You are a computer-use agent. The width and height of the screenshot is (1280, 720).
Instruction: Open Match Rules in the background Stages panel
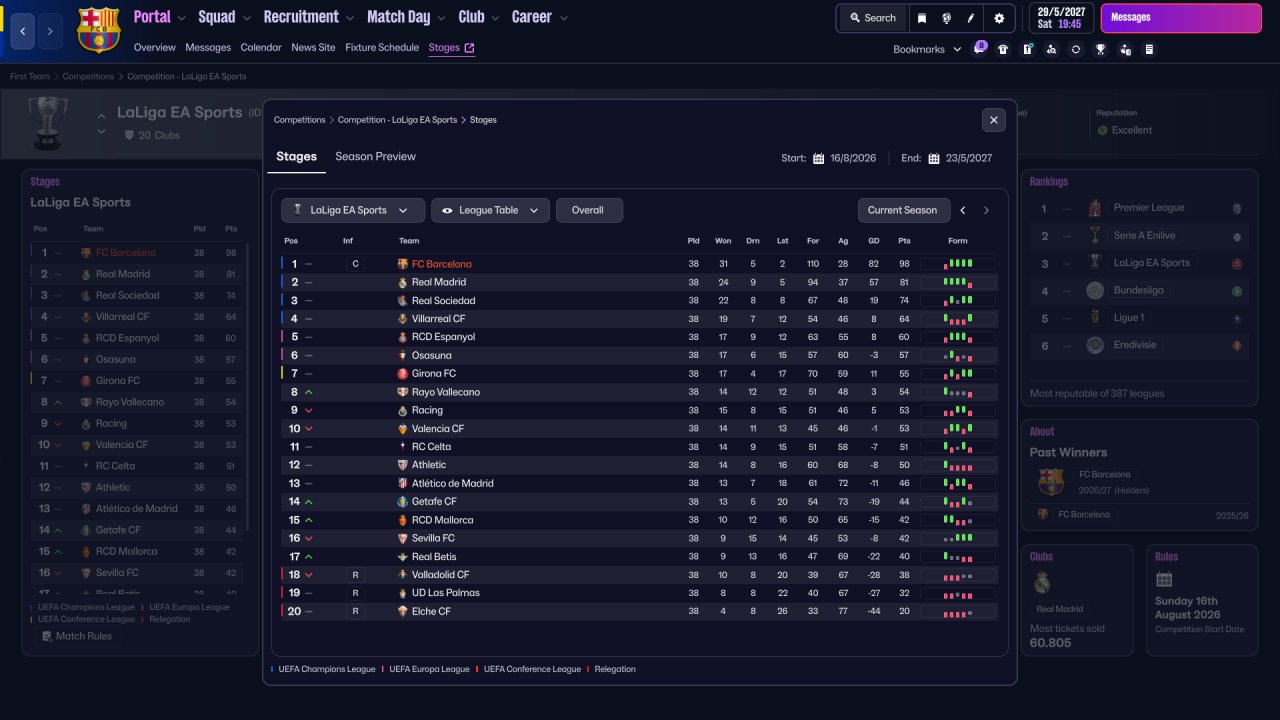(77, 636)
